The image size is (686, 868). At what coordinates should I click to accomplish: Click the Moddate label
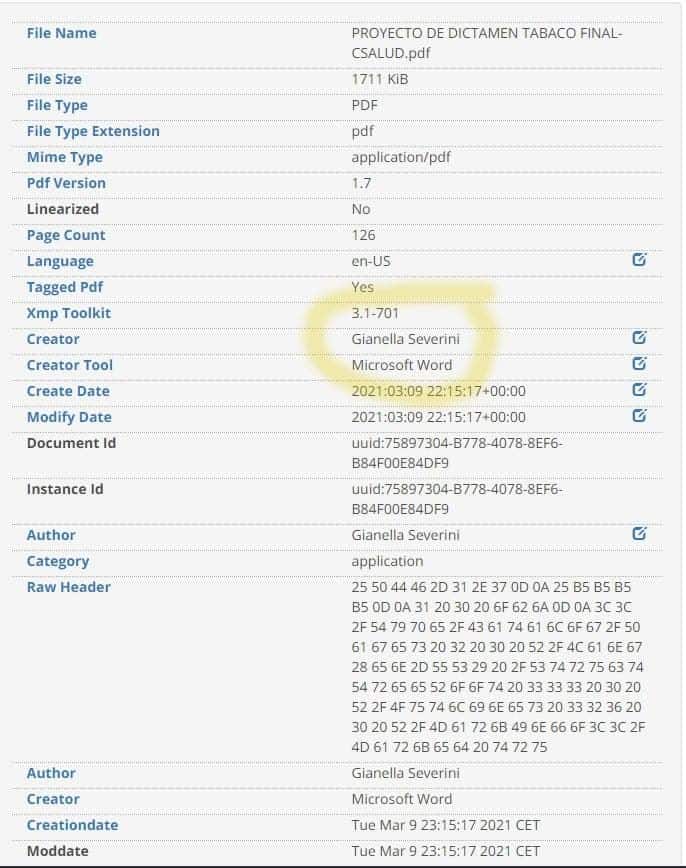click(58, 851)
